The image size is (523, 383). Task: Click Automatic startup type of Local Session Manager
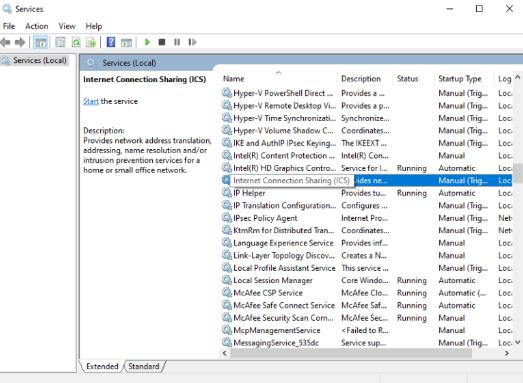pyautogui.click(x=457, y=280)
